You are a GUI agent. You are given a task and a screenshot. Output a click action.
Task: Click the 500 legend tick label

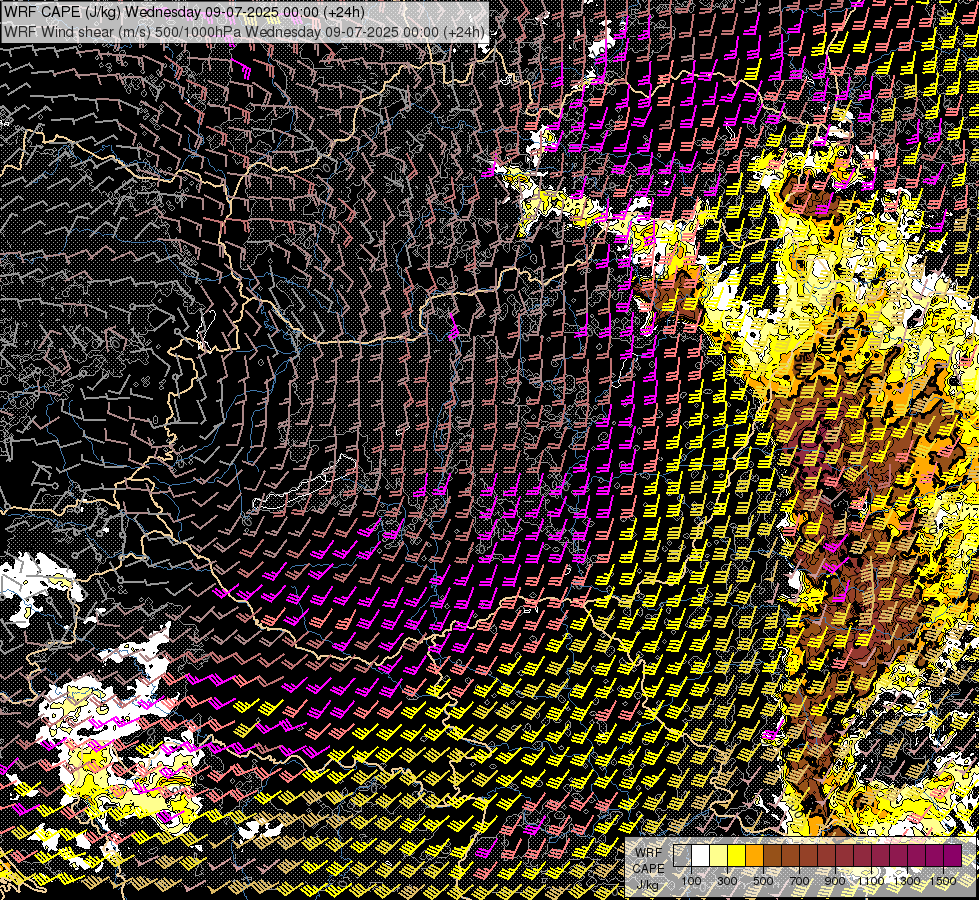click(763, 881)
